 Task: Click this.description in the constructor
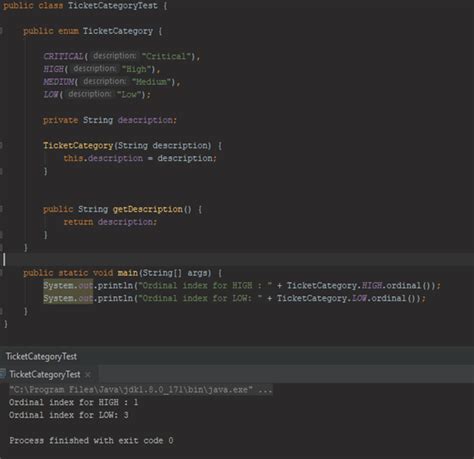click(x=103, y=158)
